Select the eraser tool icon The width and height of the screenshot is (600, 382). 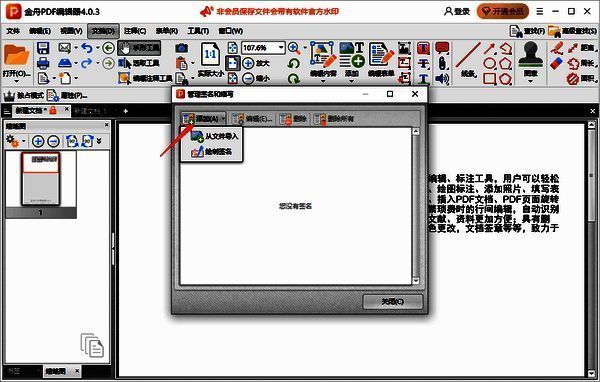557,64
